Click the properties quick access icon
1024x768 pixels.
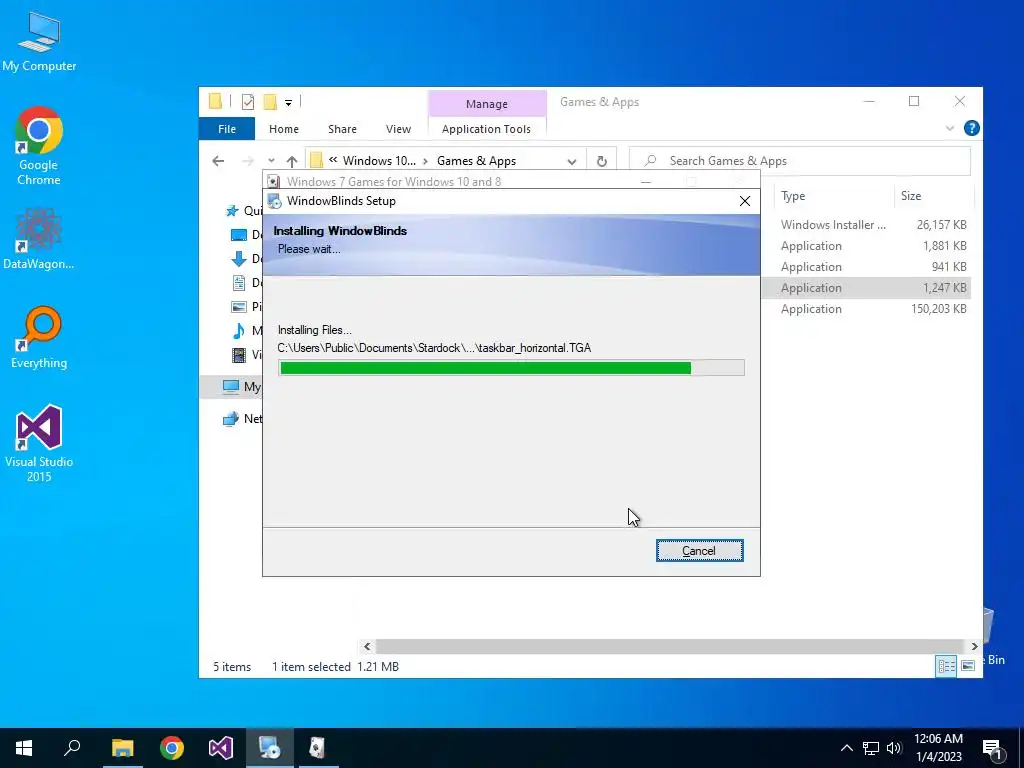click(248, 102)
